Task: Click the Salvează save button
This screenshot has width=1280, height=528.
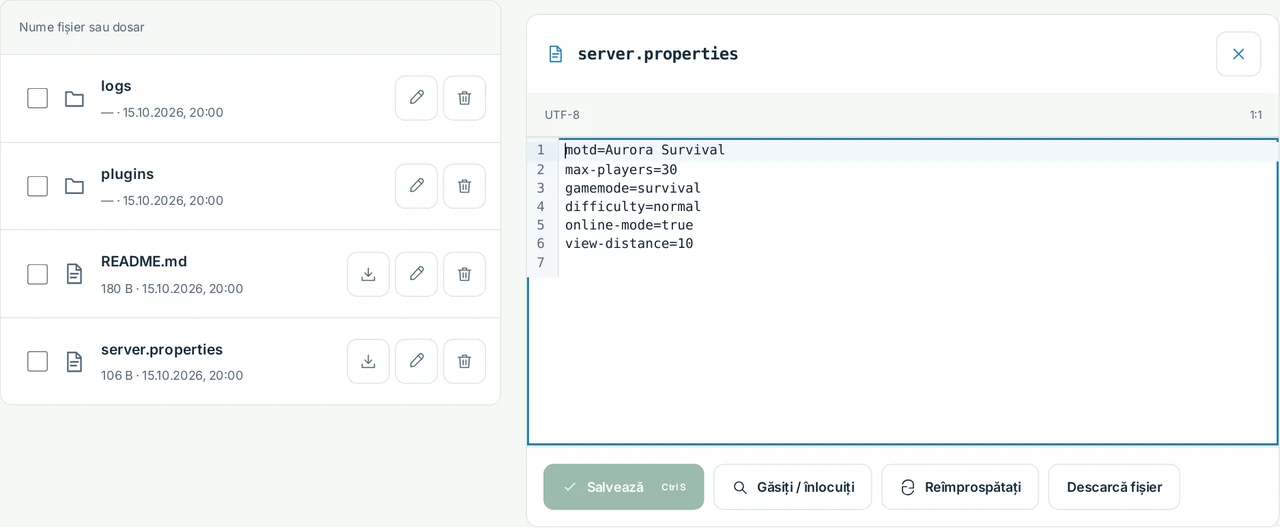Action: tap(624, 487)
